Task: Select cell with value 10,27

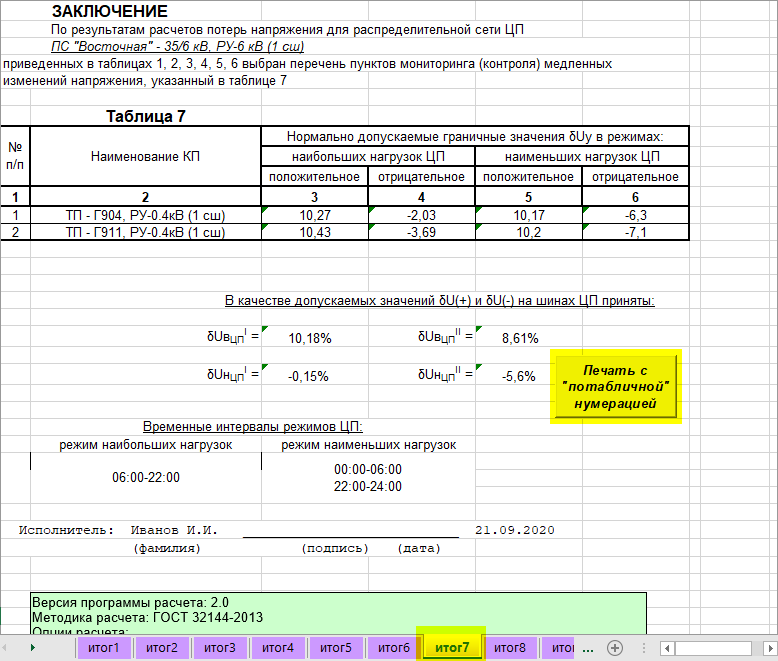Action: (x=315, y=215)
